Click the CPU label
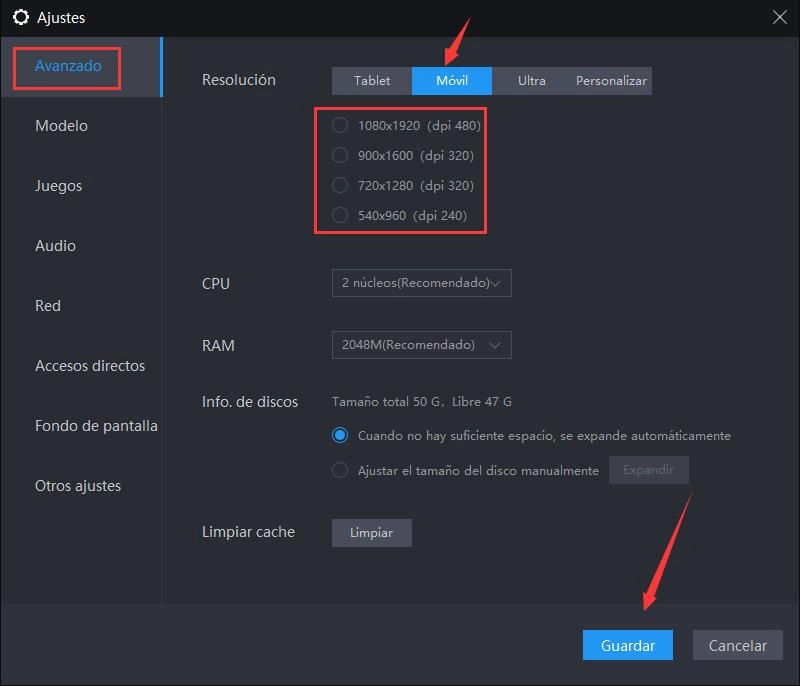 coord(216,284)
